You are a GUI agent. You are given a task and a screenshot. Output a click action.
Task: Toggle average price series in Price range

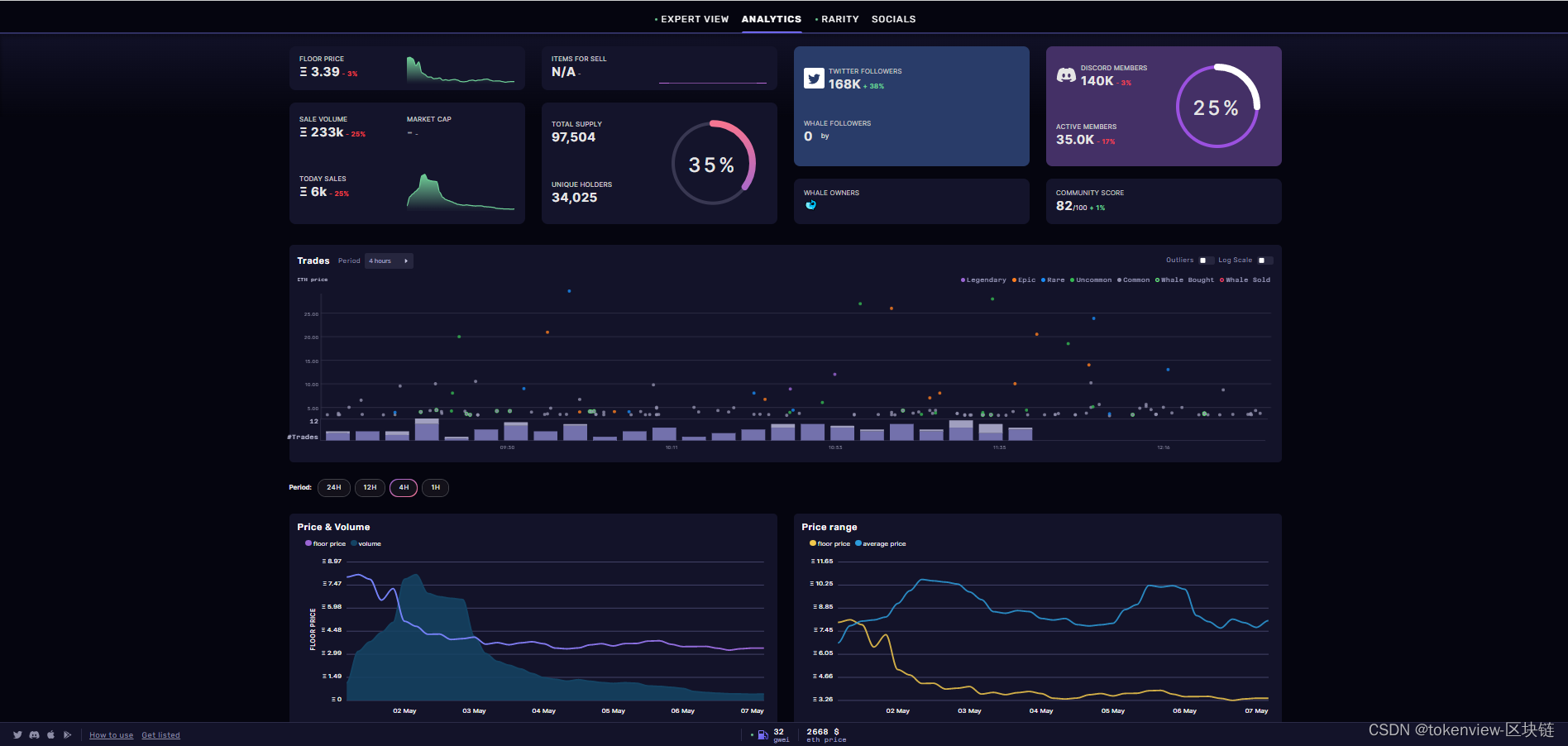click(x=881, y=543)
